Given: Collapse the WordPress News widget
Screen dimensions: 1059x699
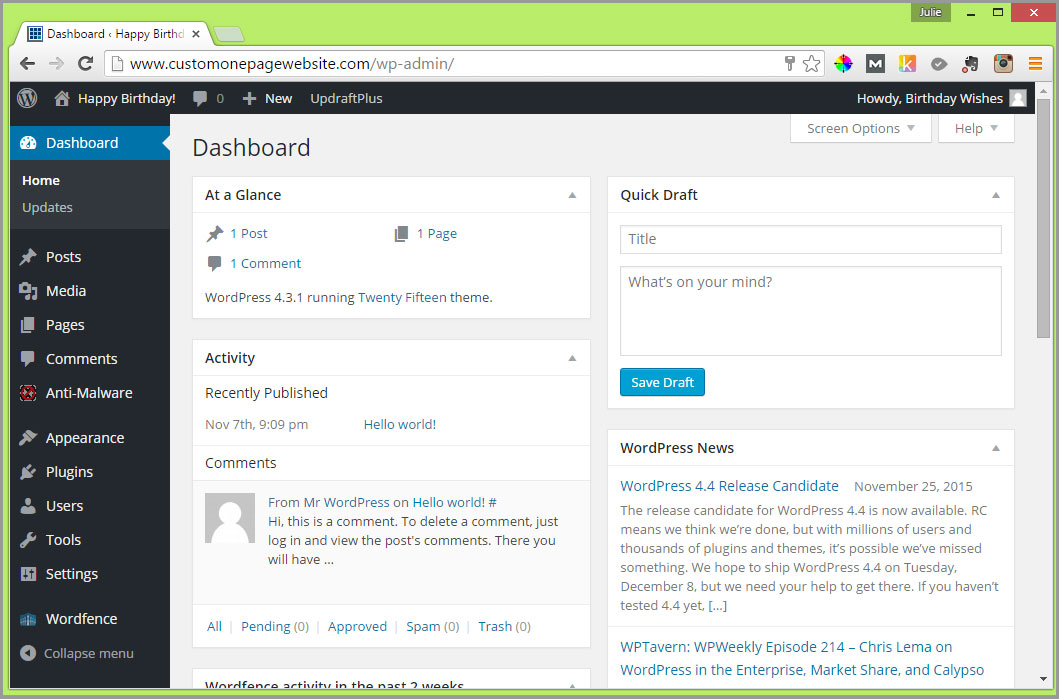Looking at the screenshot, I should pyautogui.click(x=996, y=448).
